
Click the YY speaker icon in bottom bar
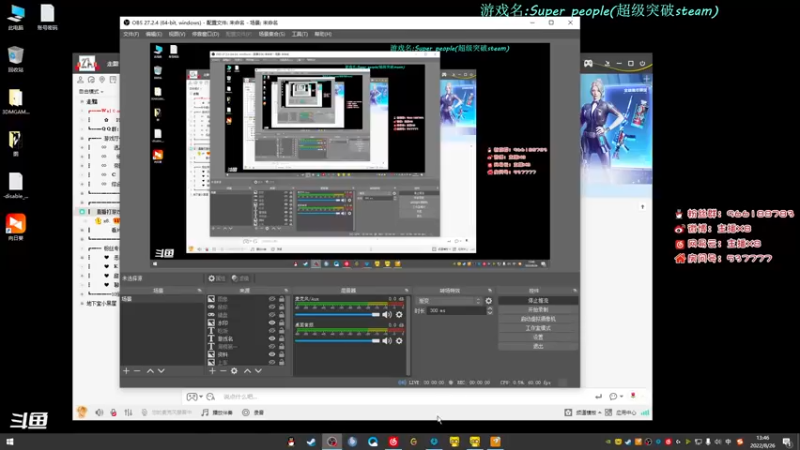(x=99, y=412)
